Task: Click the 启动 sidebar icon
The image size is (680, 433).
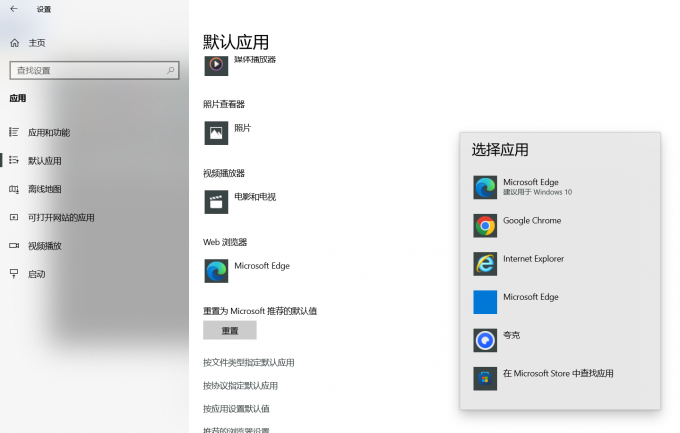Action: tap(14, 274)
